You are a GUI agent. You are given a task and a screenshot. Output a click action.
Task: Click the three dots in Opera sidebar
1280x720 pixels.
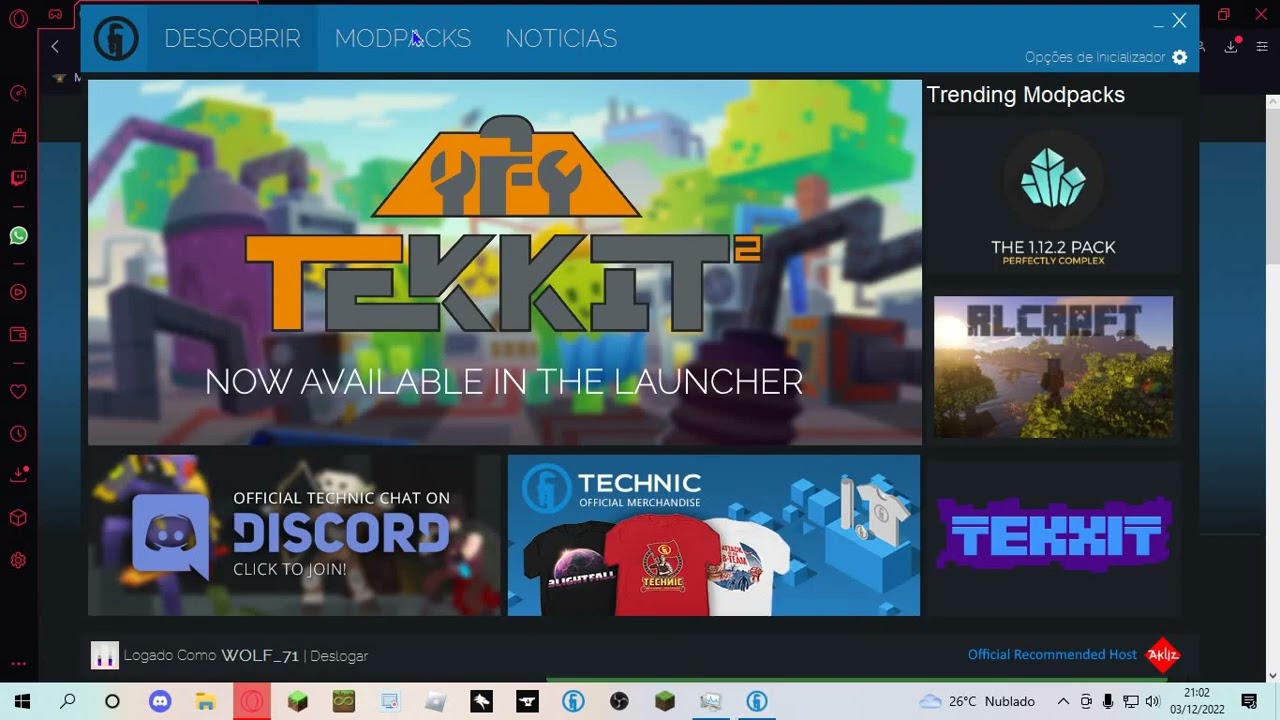[18, 663]
